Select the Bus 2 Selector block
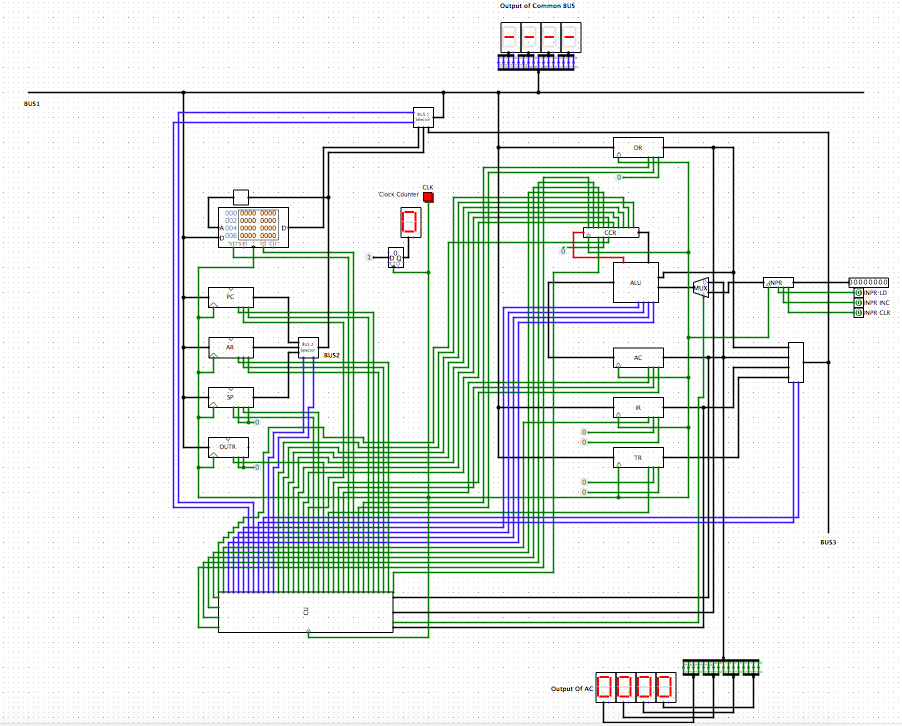This screenshot has width=902, height=726. click(308, 347)
